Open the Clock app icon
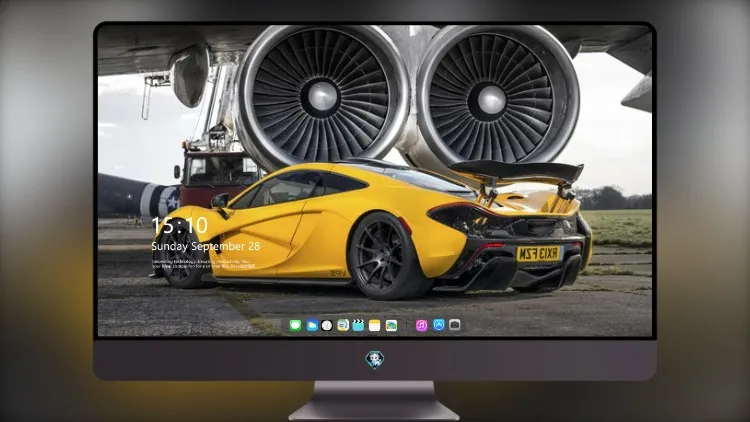Viewport: 750px width, 422px height. coord(327,325)
